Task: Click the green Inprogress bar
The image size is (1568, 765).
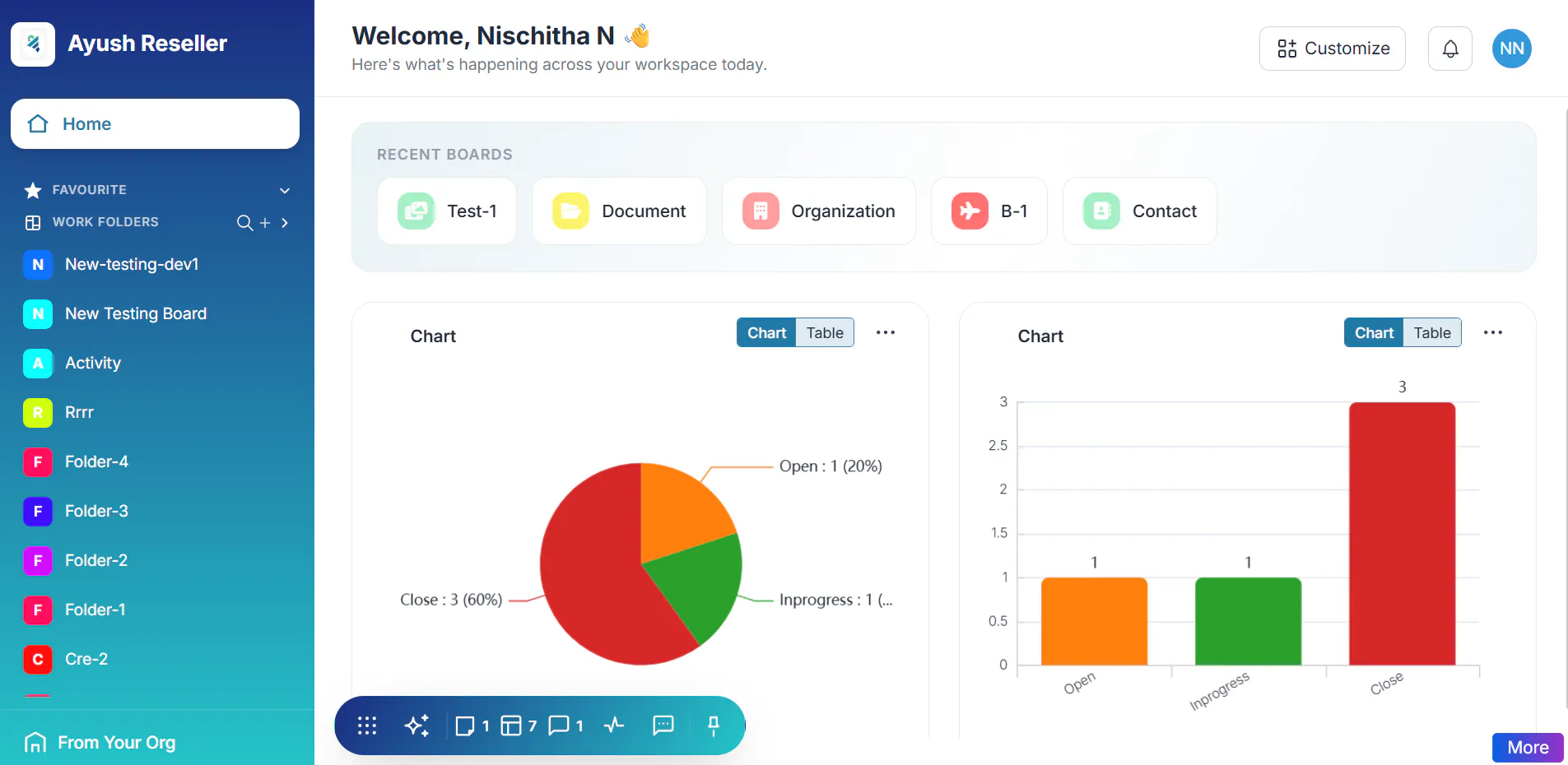Action: tap(1248, 621)
